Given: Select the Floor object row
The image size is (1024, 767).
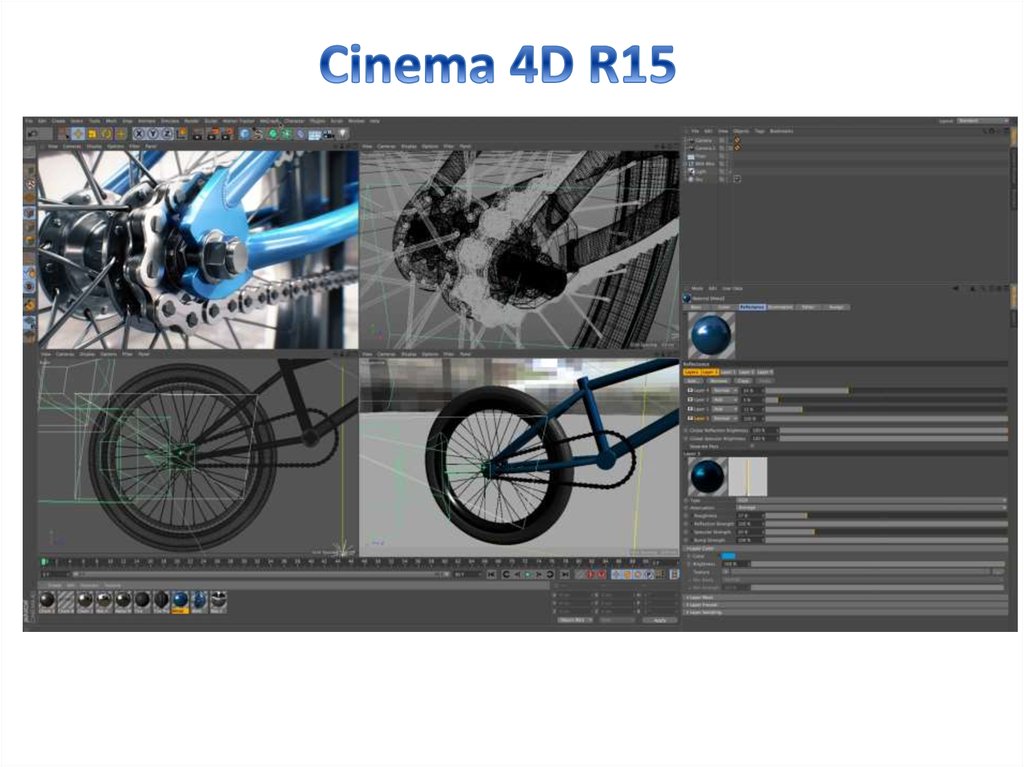Looking at the screenshot, I should pyautogui.click(x=697, y=155).
